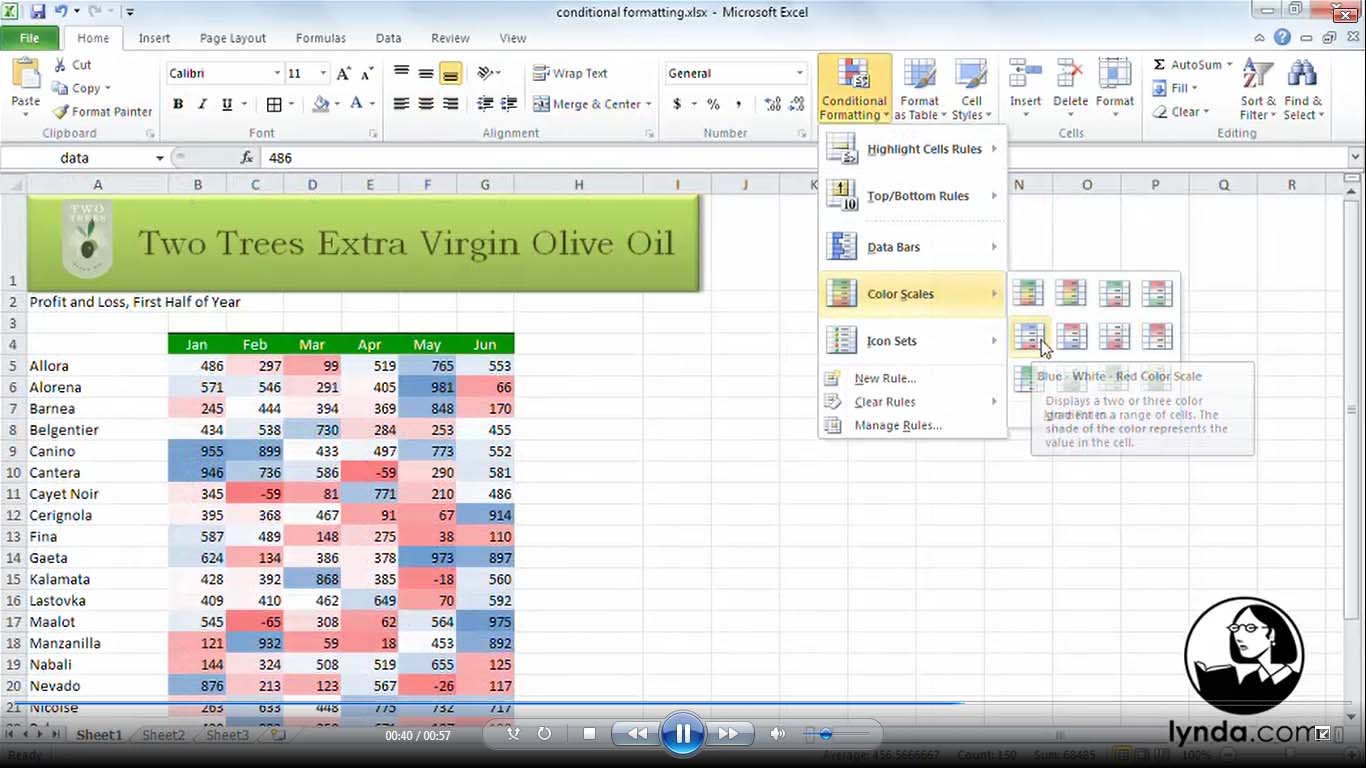
Task: Click Format as Table button
Action: tap(919, 89)
